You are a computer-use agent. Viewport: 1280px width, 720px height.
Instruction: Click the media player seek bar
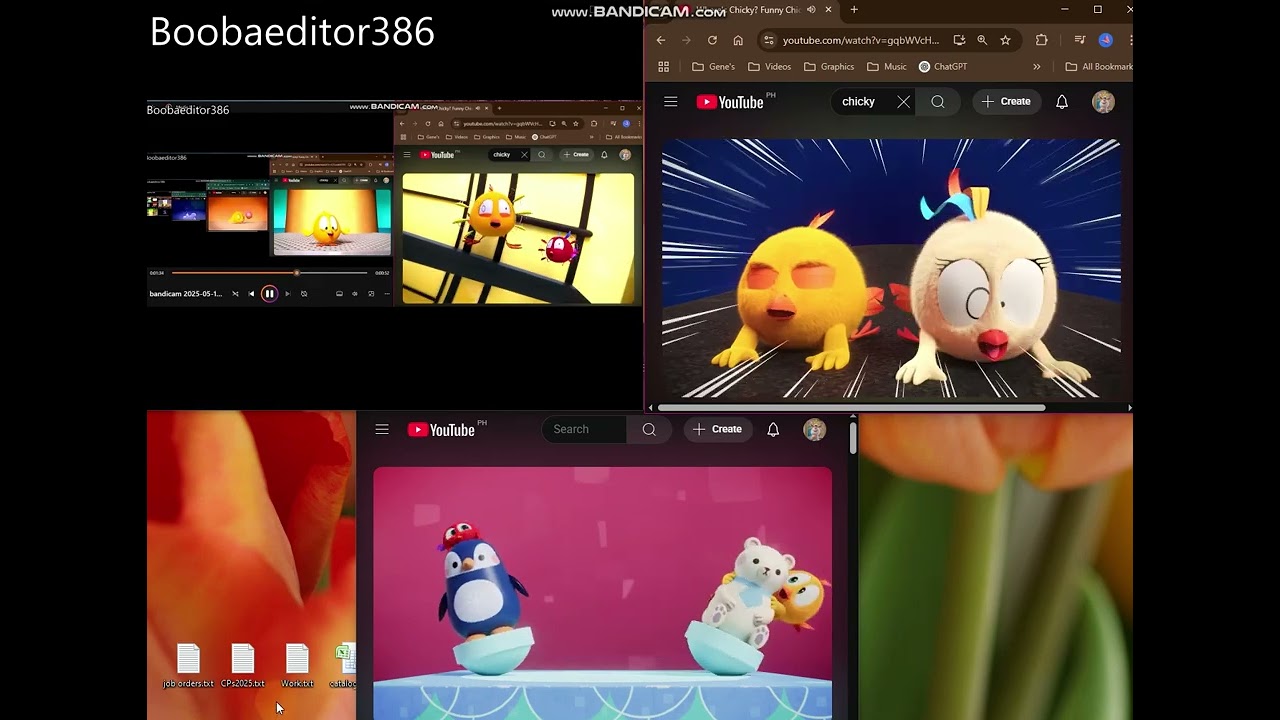269,273
